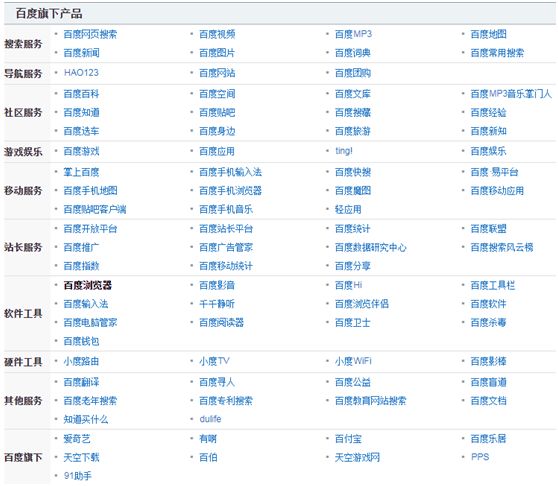Open the 轻应用 link
Image resolution: width=558 pixels, height=486 pixels.
tap(348, 209)
